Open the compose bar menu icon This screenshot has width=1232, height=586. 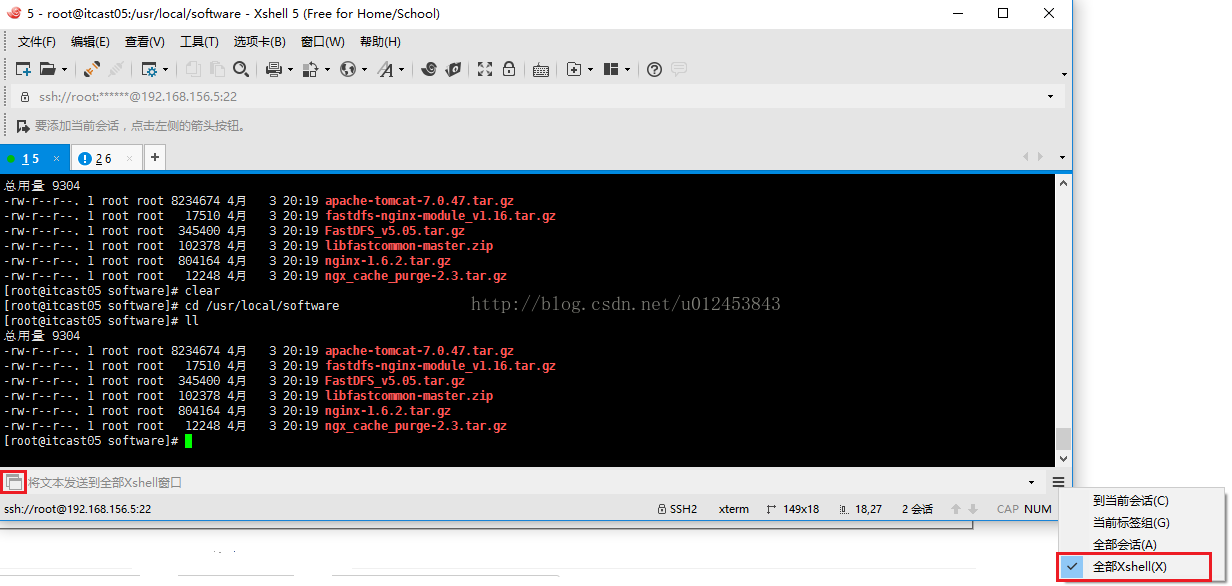coord(1058,482)
